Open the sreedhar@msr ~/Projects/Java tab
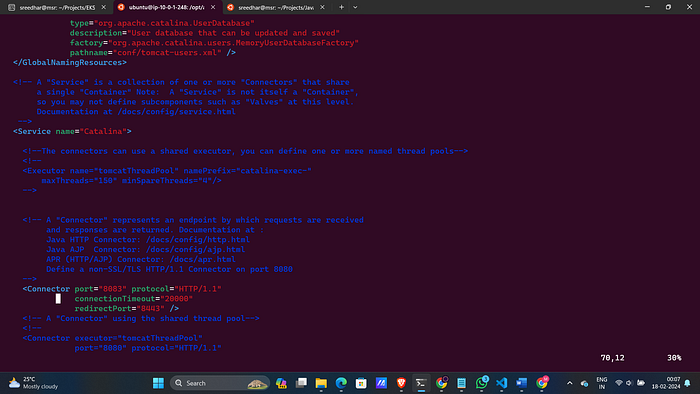Image resolution: width=700 pixels, height=394 pixels. pyautogui.click(x=275, y=7)
